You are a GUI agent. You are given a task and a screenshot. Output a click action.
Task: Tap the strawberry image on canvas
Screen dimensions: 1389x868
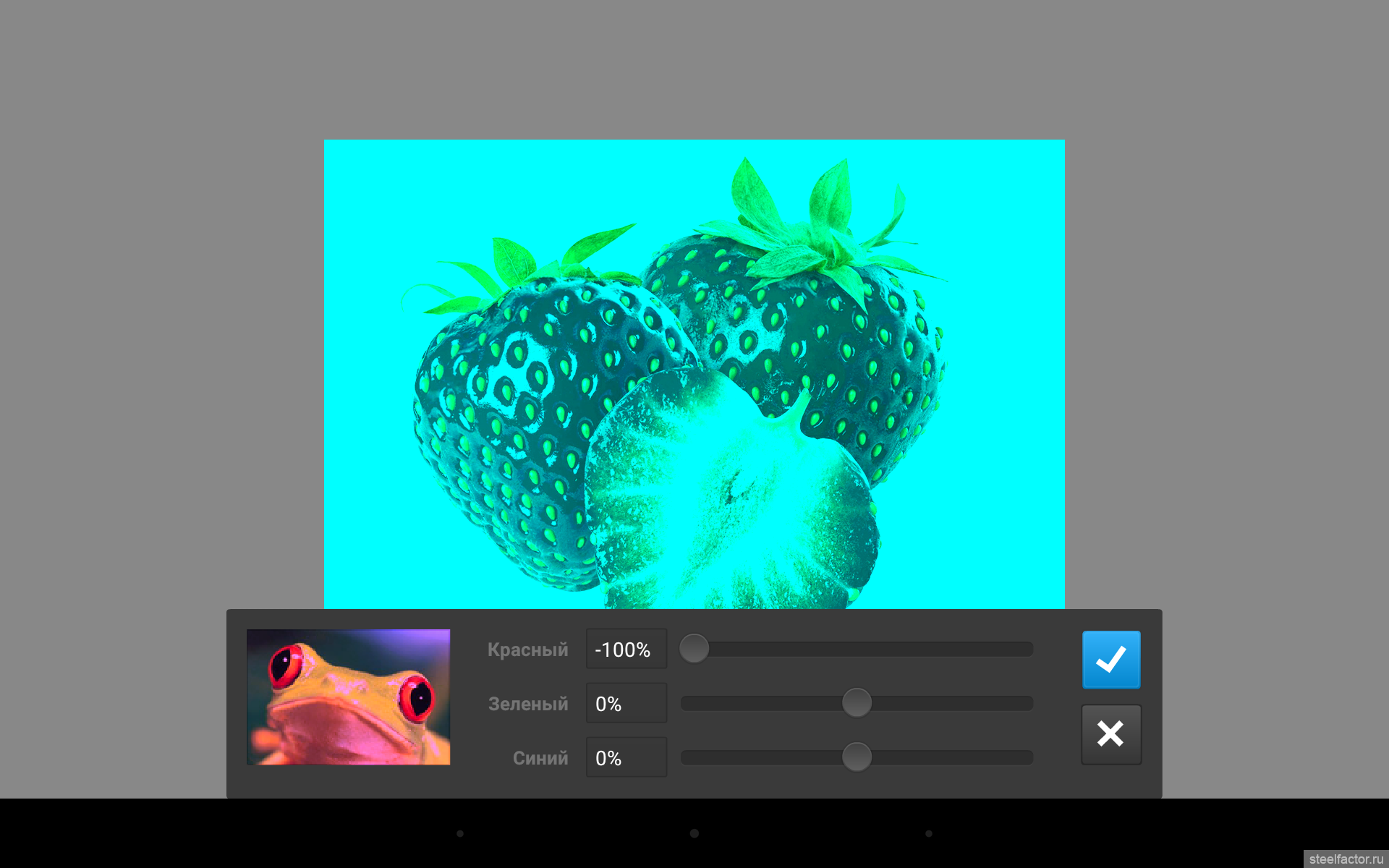point(694,374)
